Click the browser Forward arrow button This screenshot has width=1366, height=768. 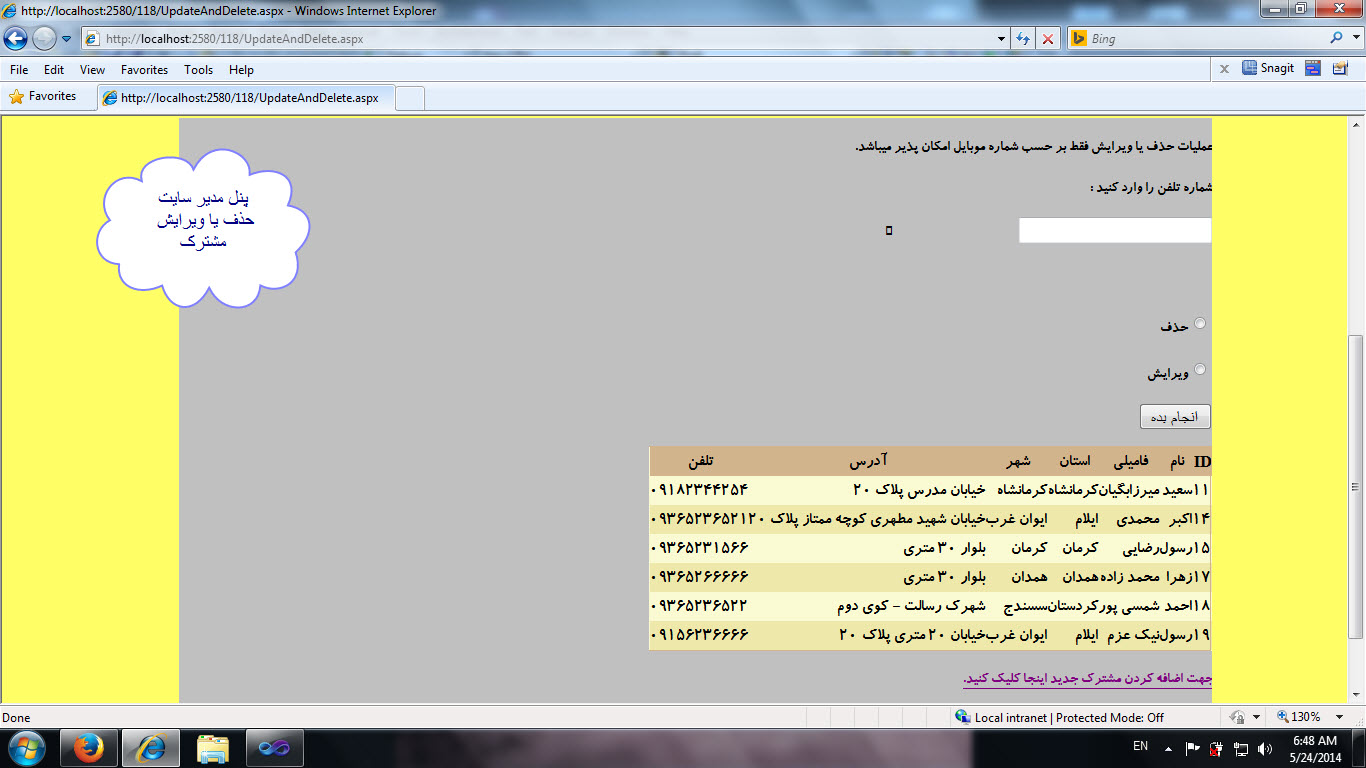(x=44, y=39)
